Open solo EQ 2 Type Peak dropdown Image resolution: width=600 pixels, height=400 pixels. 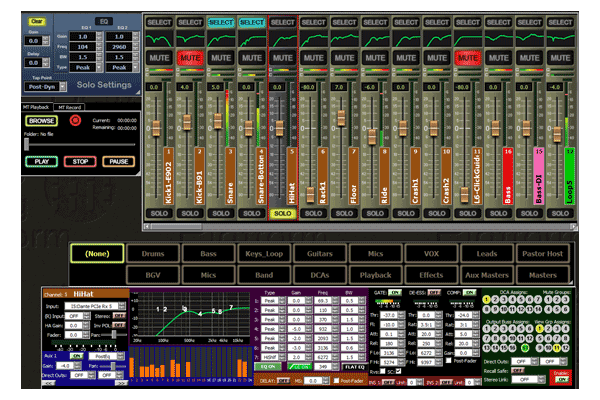[122, 67]
